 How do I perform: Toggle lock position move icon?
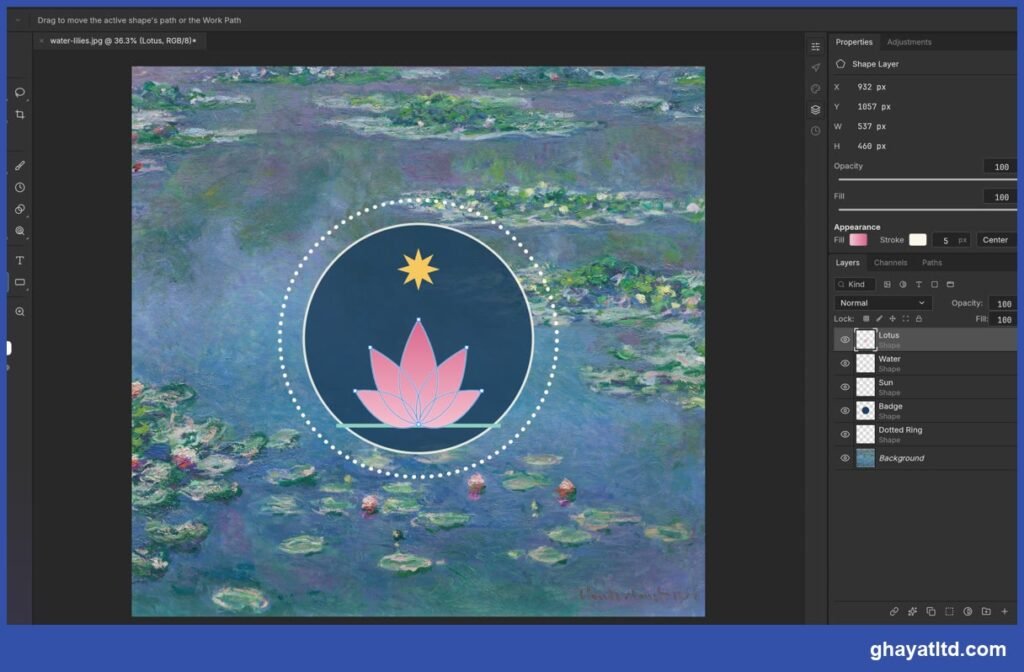[892, 319]
